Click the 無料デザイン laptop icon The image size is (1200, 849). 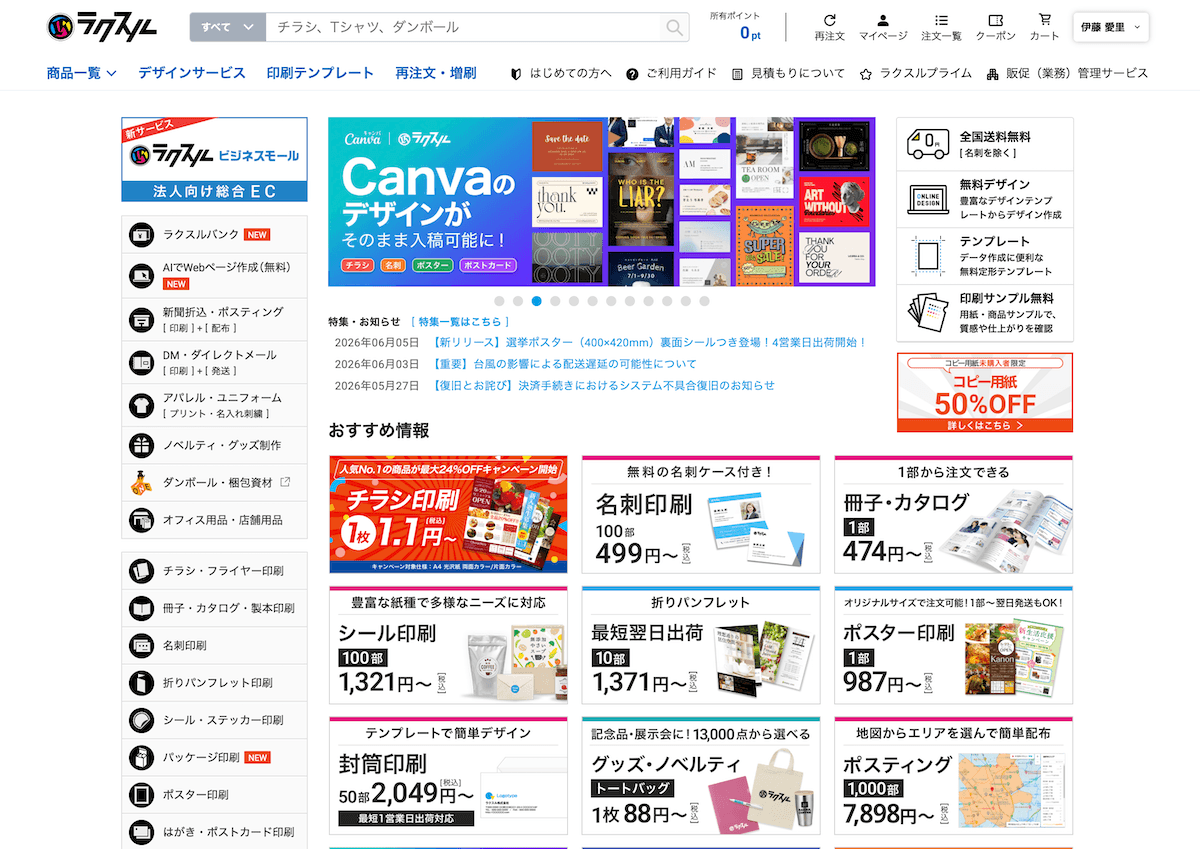[927, 199]
